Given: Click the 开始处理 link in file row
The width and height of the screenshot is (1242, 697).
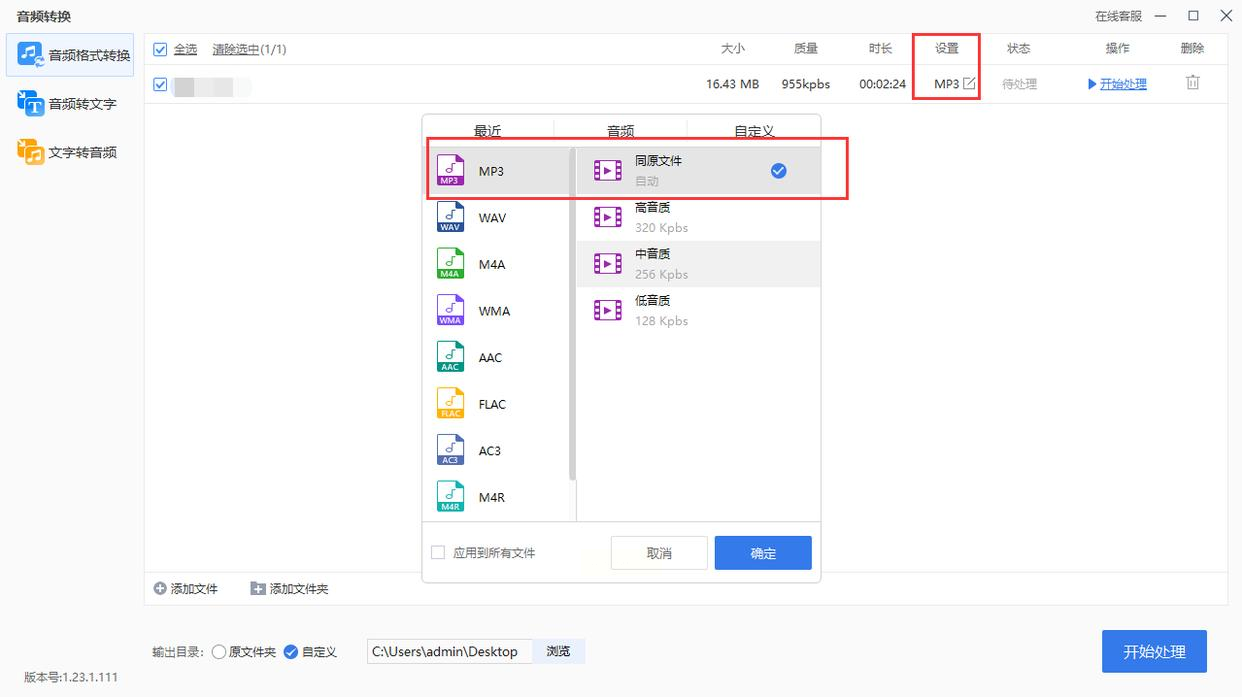Looking at the screenshot, I should pos(1122,84).
